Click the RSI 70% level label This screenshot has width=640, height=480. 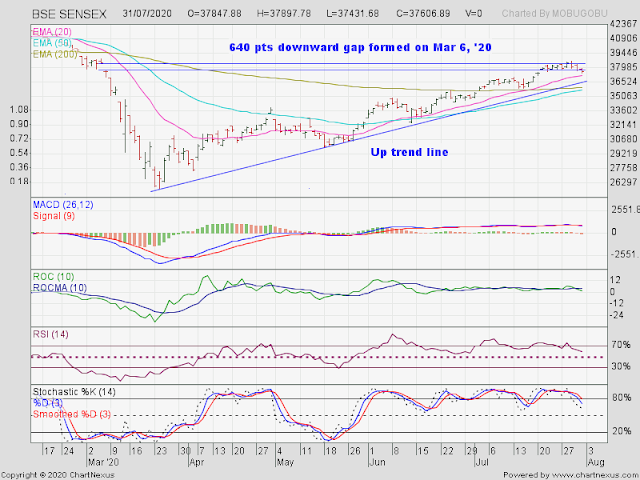621,345
